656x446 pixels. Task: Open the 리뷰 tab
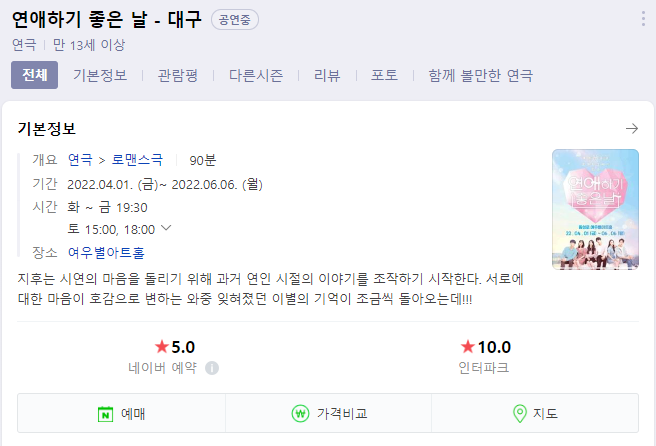click(327, 75)
